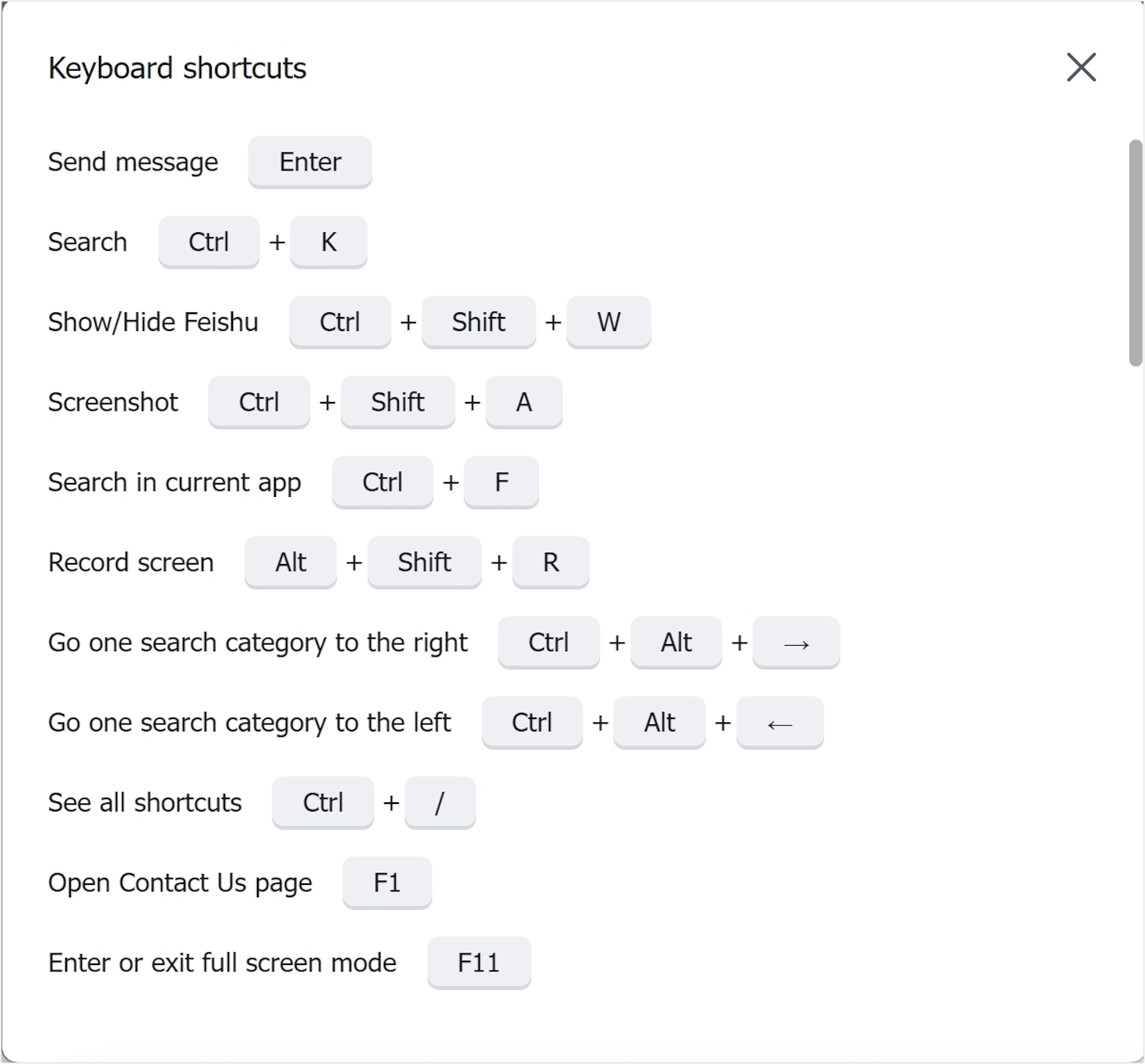Click the See all shortcuts label

pyautogui.click(x=145, y=802)
